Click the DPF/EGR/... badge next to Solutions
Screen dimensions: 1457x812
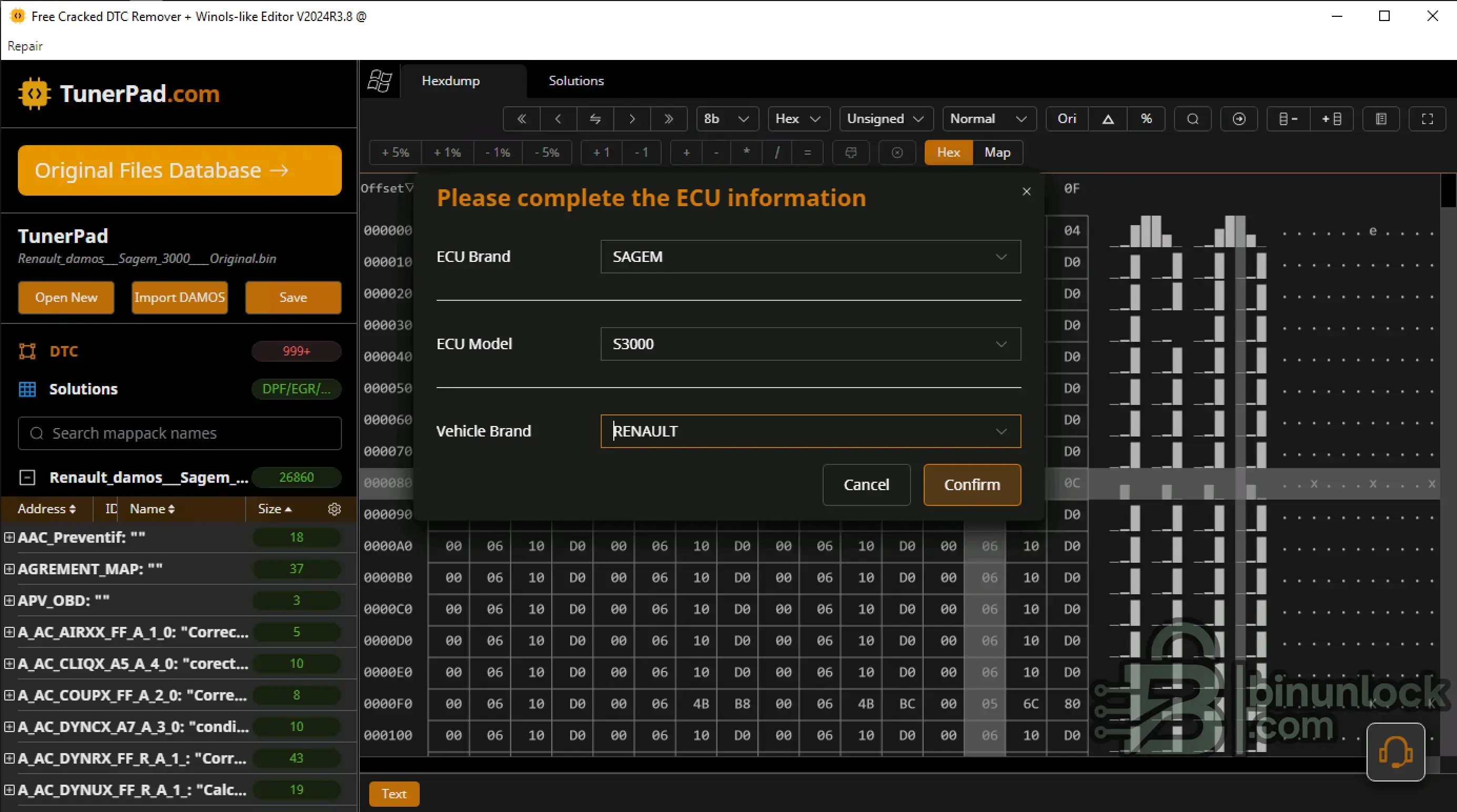point(296,389)
